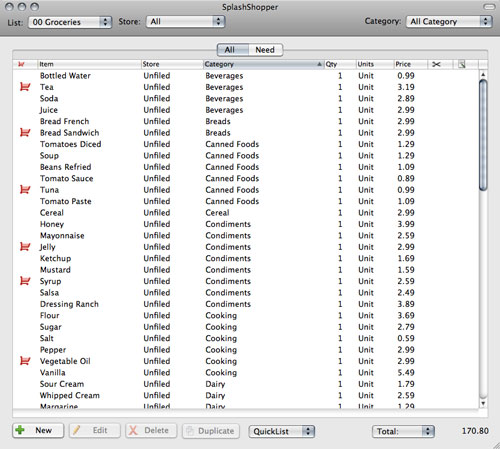This screenshot has height=449, width=500.
Task: Select the Pepper item
Action: point(53,350)
